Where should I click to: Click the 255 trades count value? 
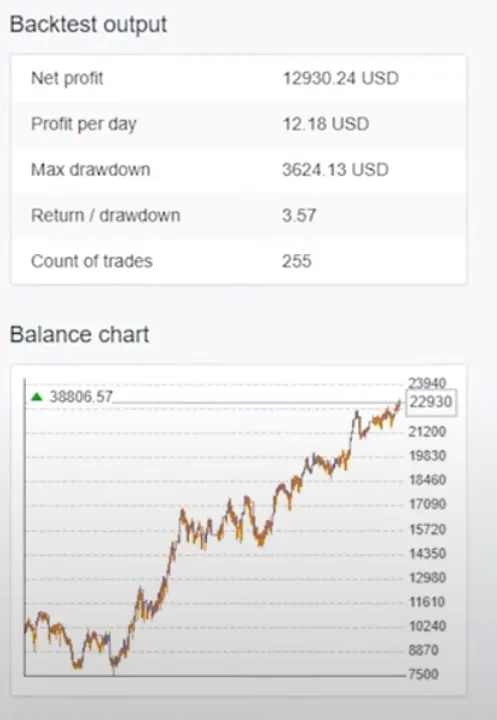(297, 261)
